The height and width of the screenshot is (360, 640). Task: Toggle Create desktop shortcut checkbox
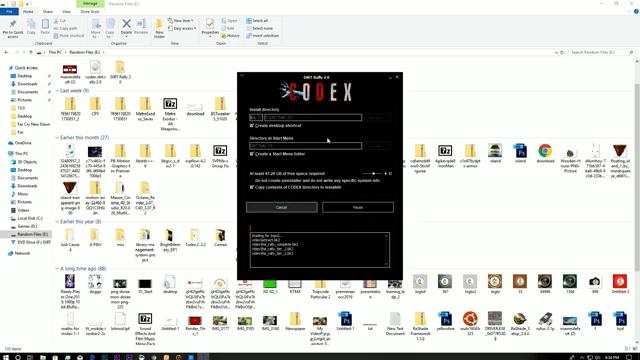coord(252,125)
